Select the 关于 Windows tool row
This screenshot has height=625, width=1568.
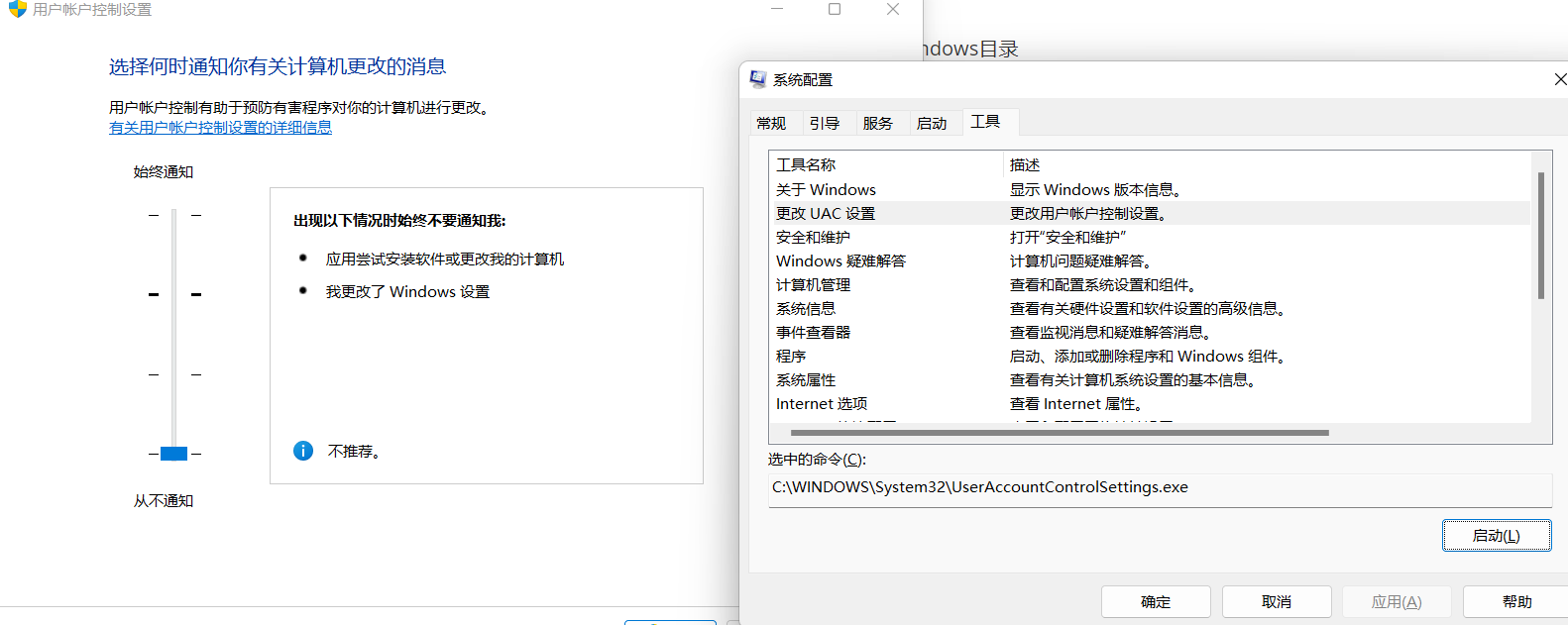(x=826, y=189)
